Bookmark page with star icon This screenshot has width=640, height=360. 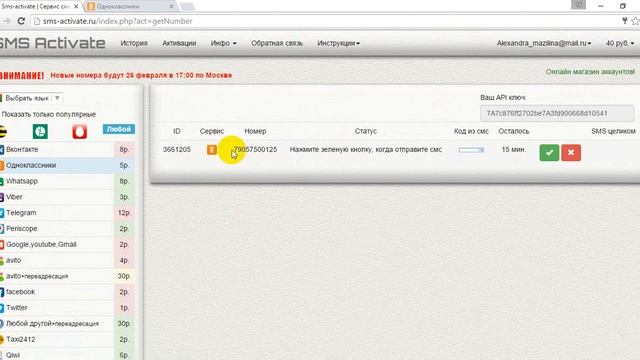(636, 21)
